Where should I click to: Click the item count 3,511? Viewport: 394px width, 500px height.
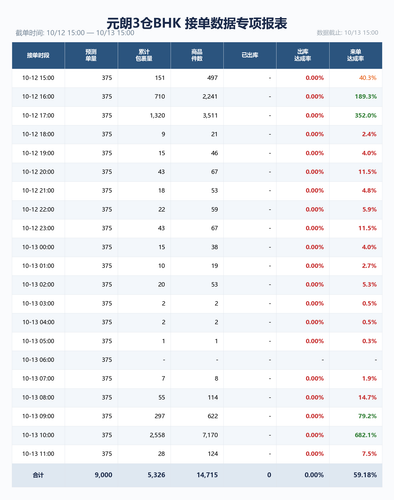pos(210,116)
